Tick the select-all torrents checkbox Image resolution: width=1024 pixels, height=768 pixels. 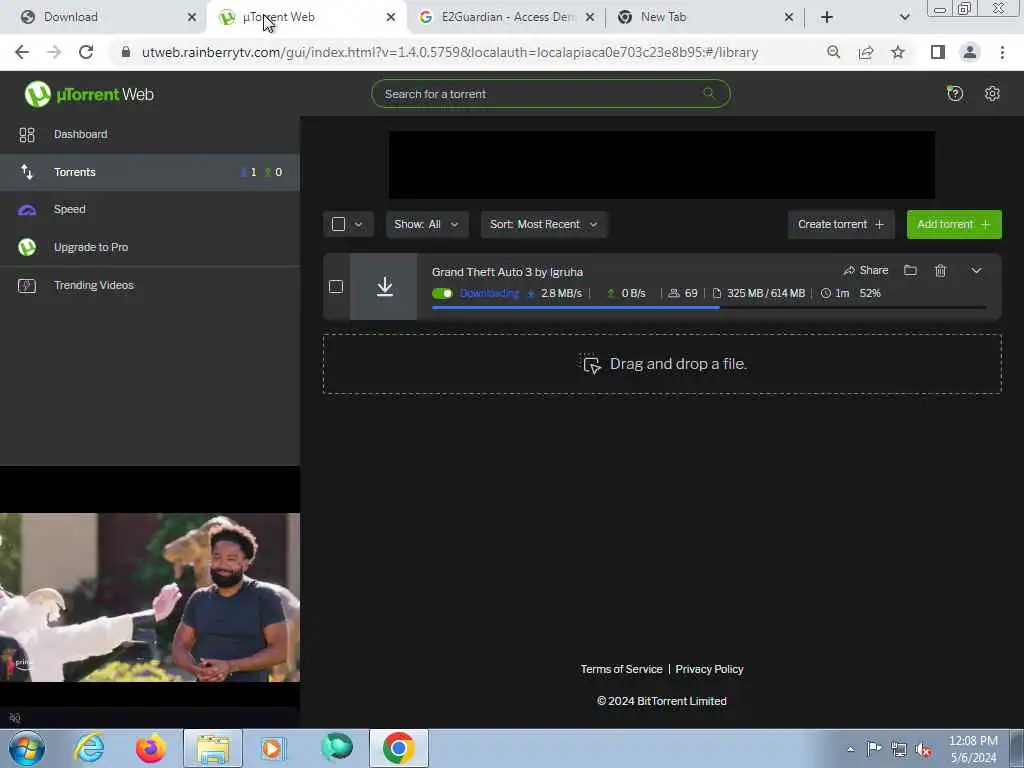[338, 224]
